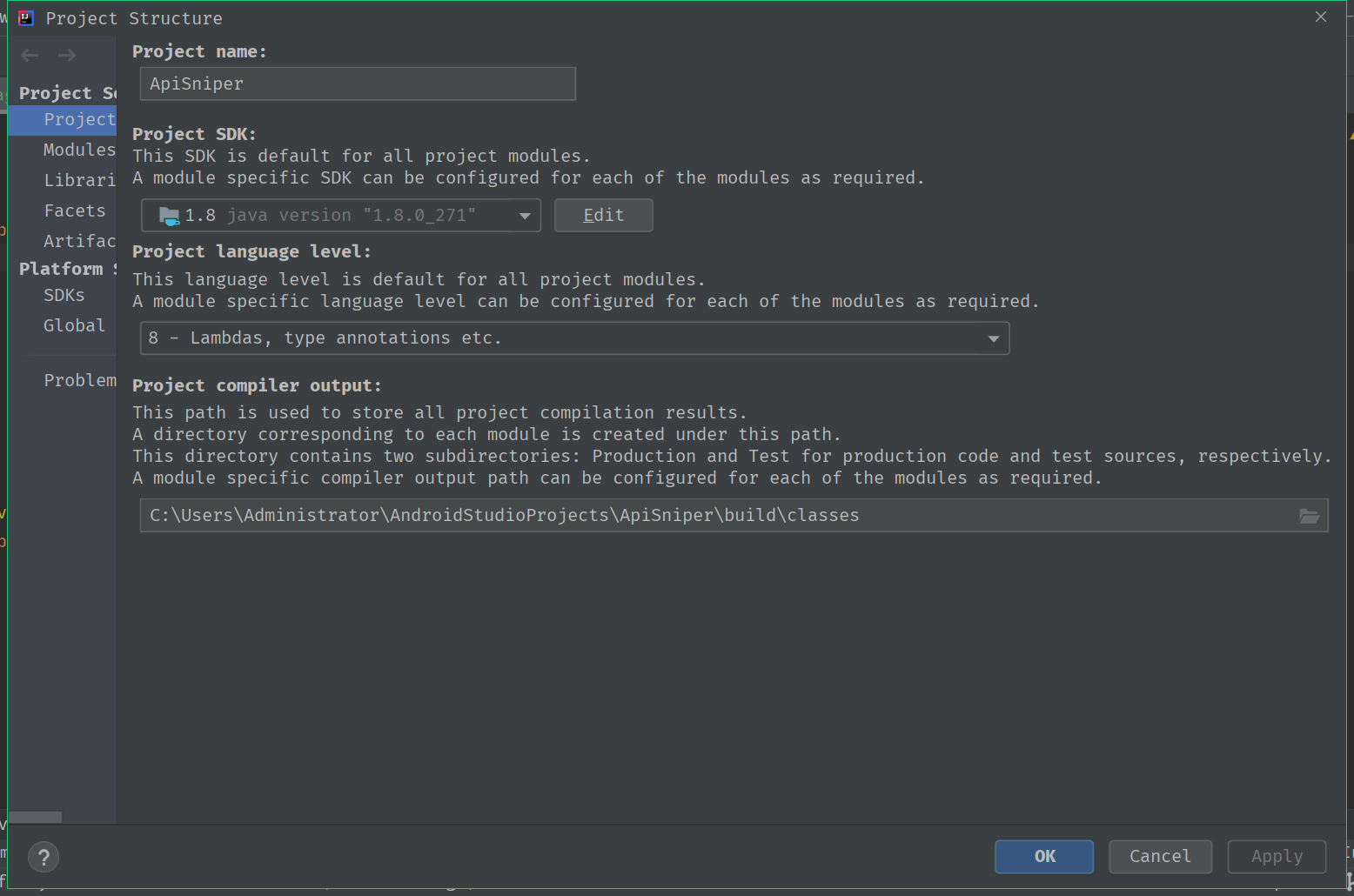
Task: Click the Project Structure icon in title bar
Action: coord(25,17)
